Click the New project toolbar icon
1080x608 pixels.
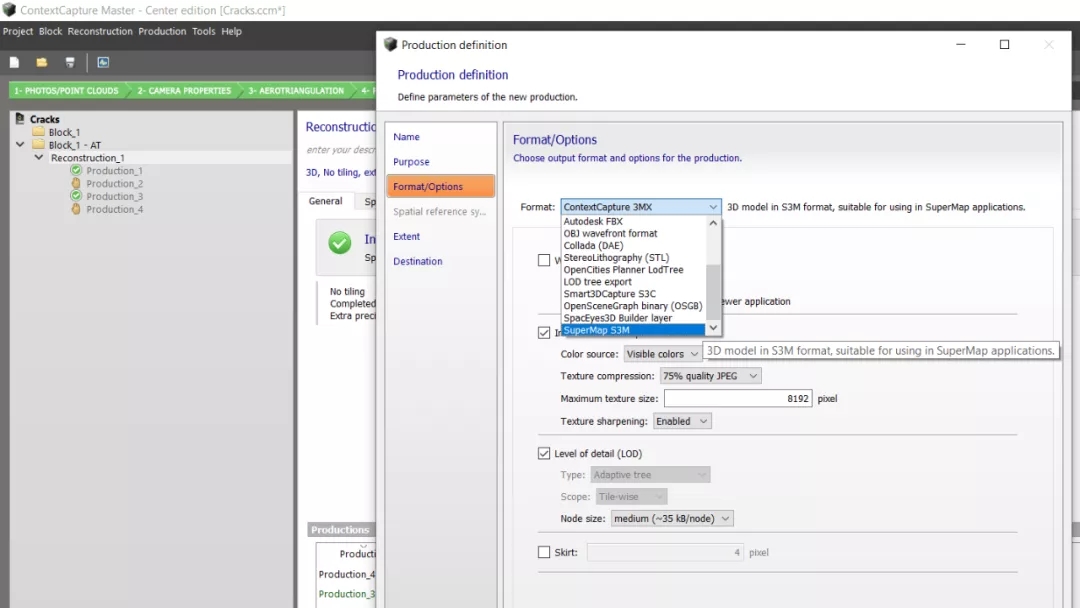[14, 63]
